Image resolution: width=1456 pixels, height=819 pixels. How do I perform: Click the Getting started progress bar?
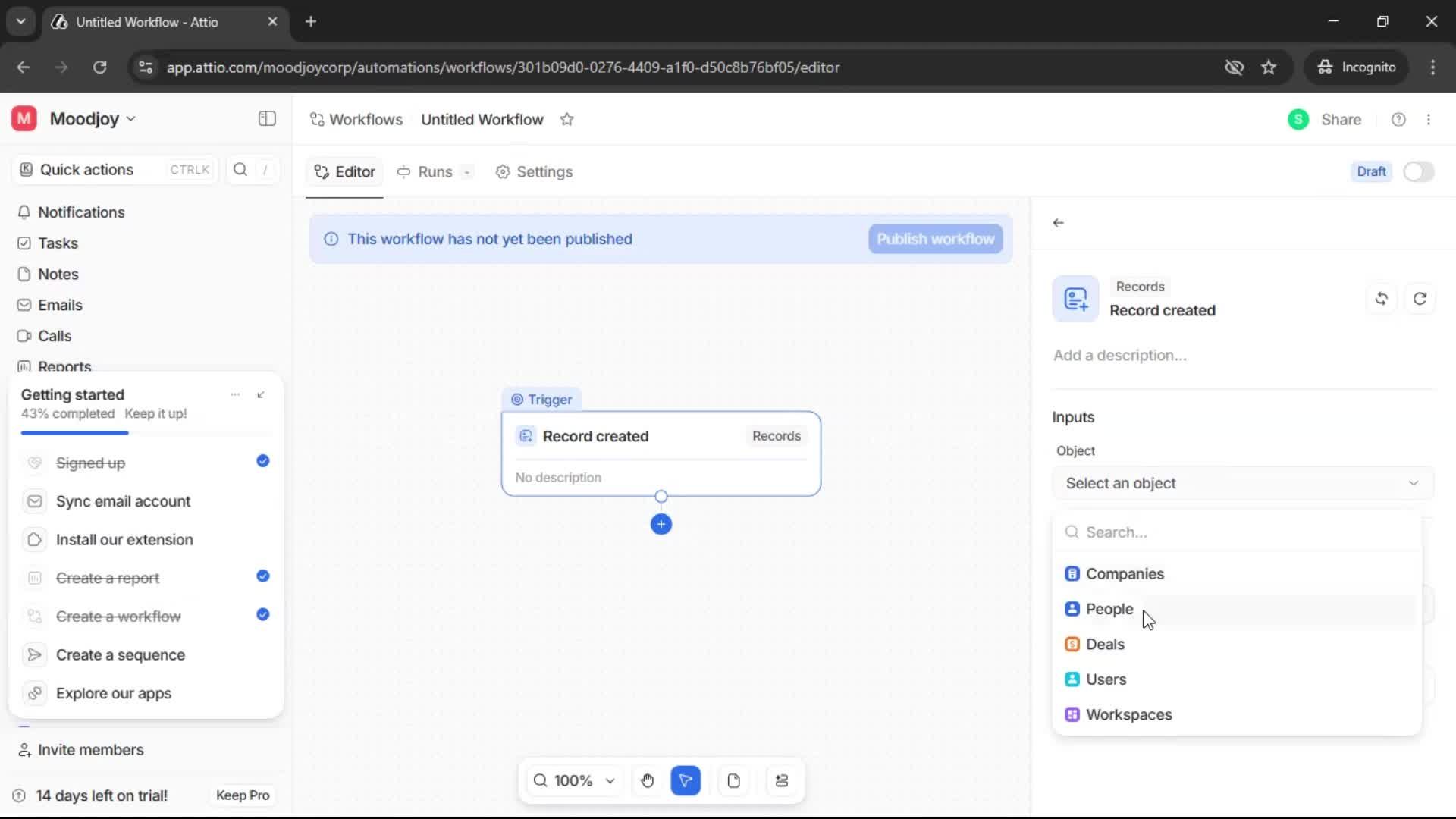[74, 432]
